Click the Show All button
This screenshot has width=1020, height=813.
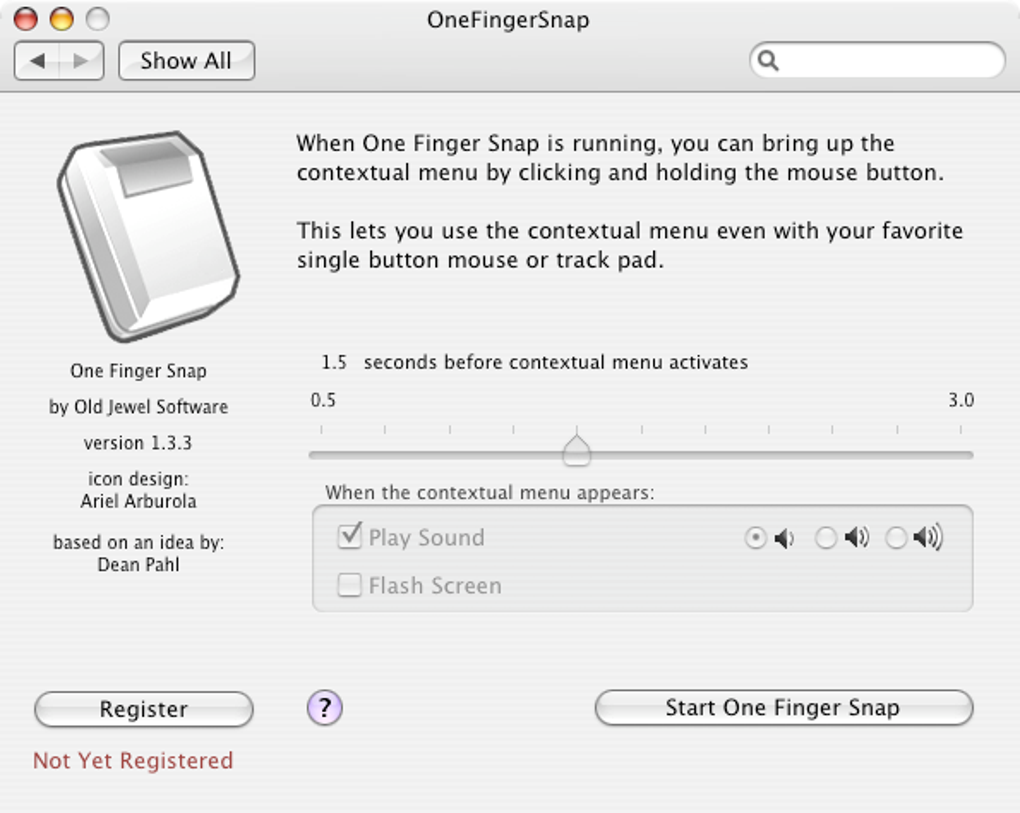[186, 61]
